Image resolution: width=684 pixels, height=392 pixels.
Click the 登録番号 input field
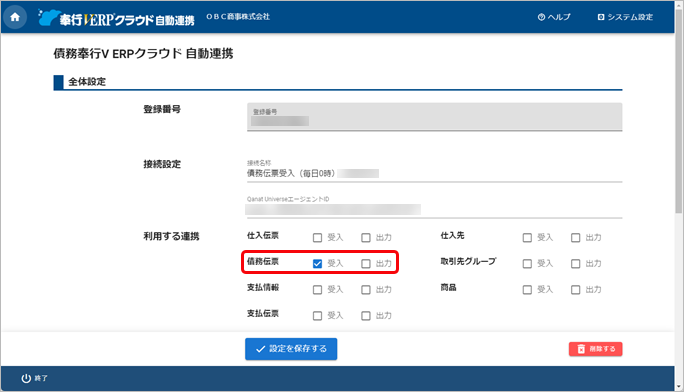434,116
